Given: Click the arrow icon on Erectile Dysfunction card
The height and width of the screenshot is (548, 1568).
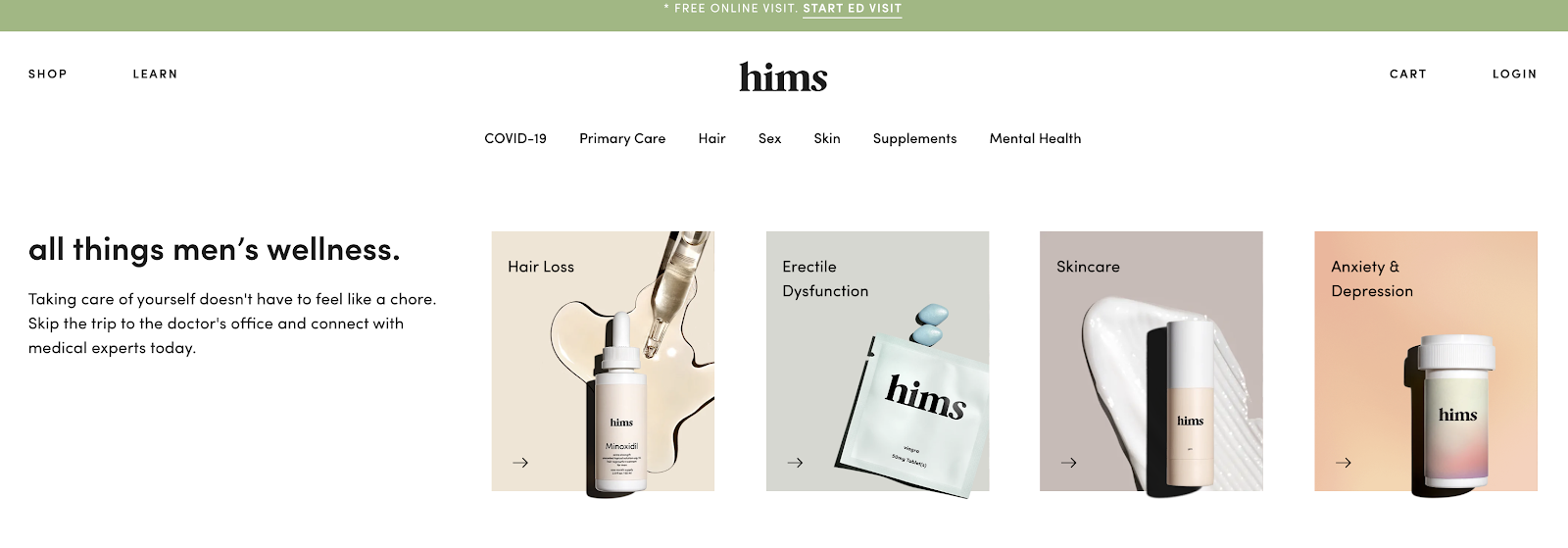Looking at the screenshot, I should pyautogui.click(x=795, y=463).
